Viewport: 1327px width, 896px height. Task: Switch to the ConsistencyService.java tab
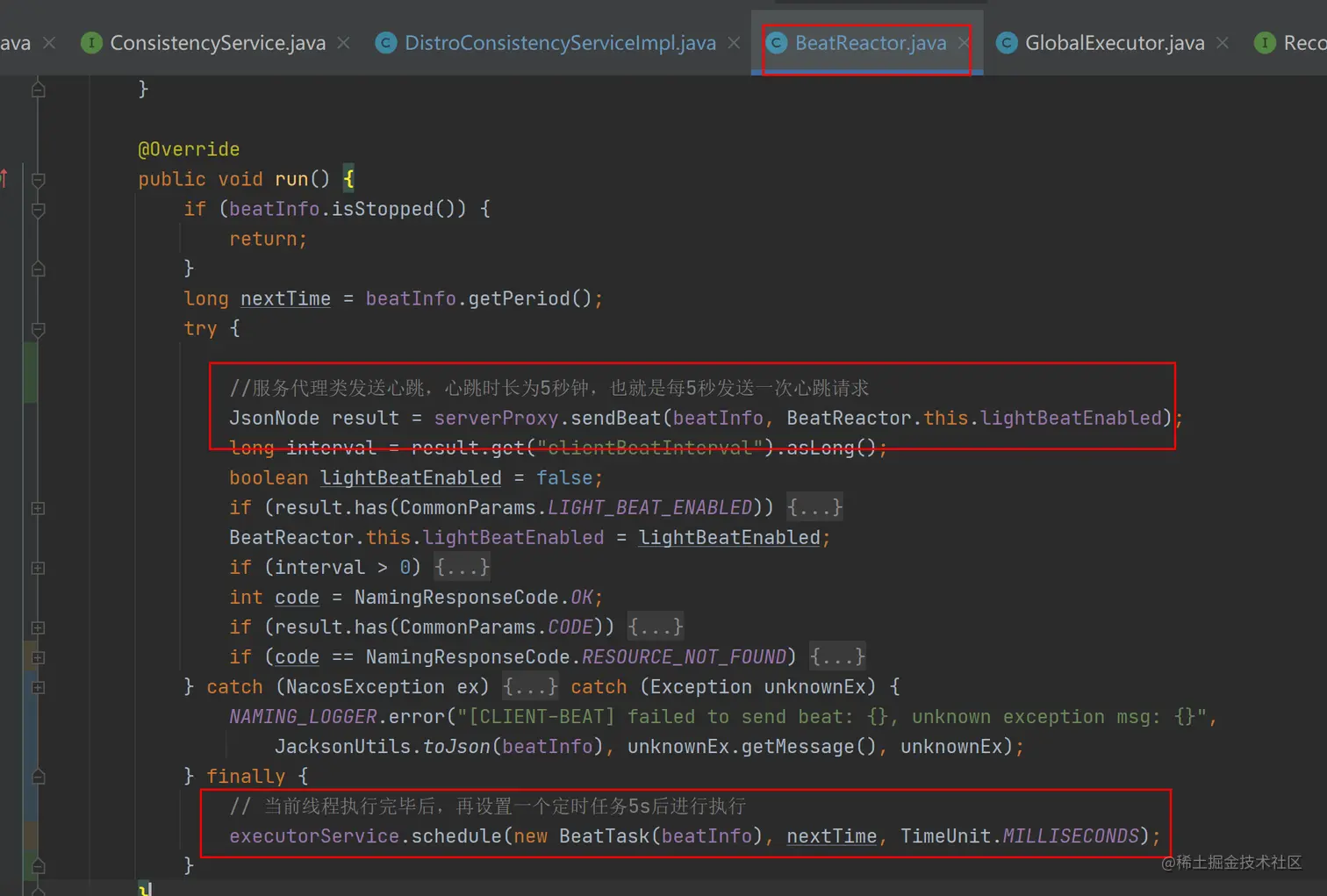pos(218,42)
